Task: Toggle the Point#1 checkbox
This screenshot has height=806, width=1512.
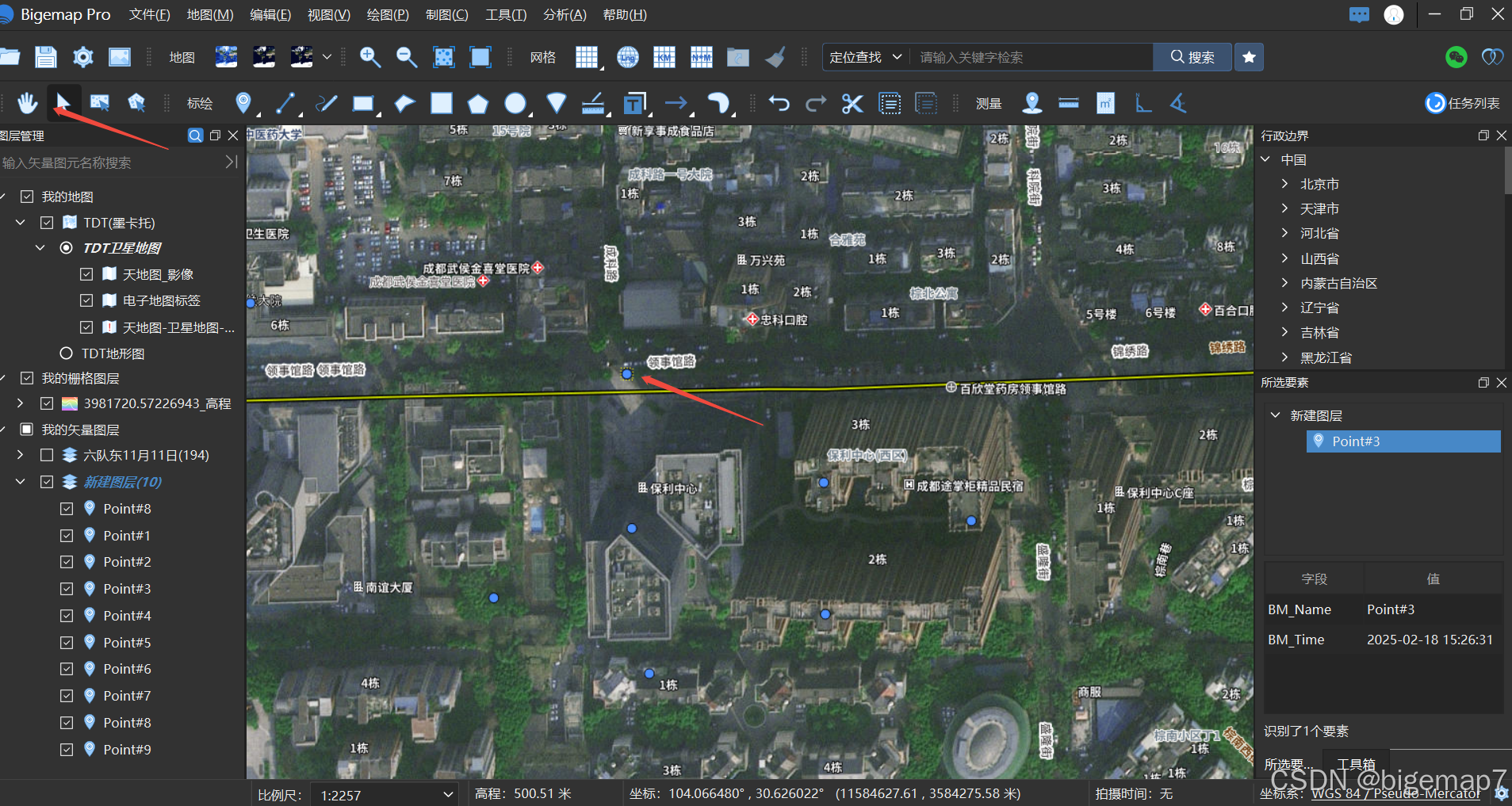Action: (67, 536)
